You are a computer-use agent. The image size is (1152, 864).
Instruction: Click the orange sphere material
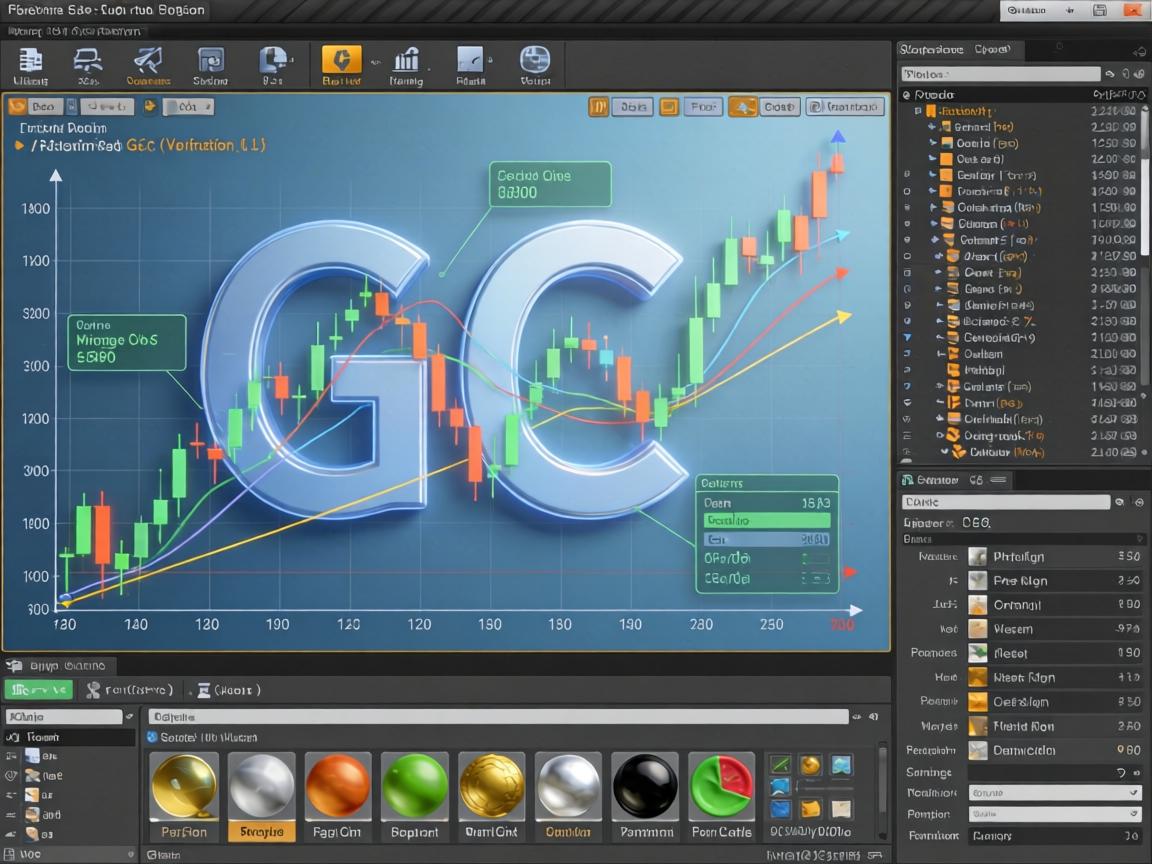pyautogui.click(x=337, y=787)
